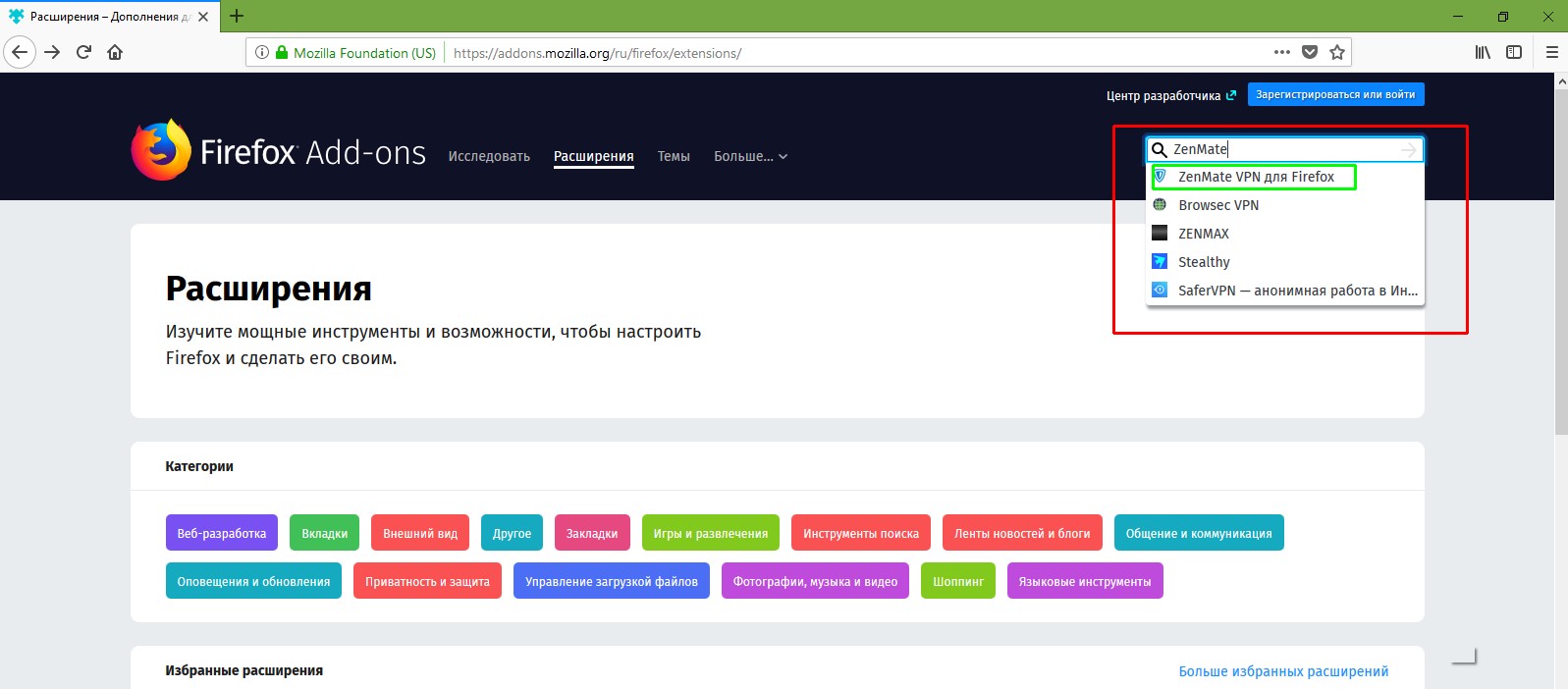
Task: Open Инструменты поиска category
Action: pyautogui.click(x=861, y=533)
